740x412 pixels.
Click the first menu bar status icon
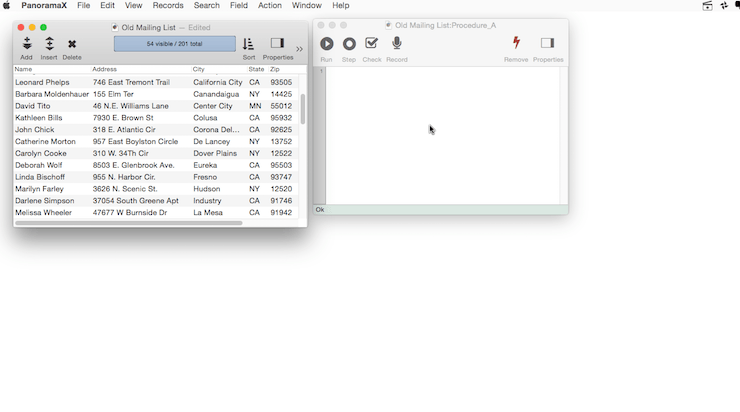(707, 6)
